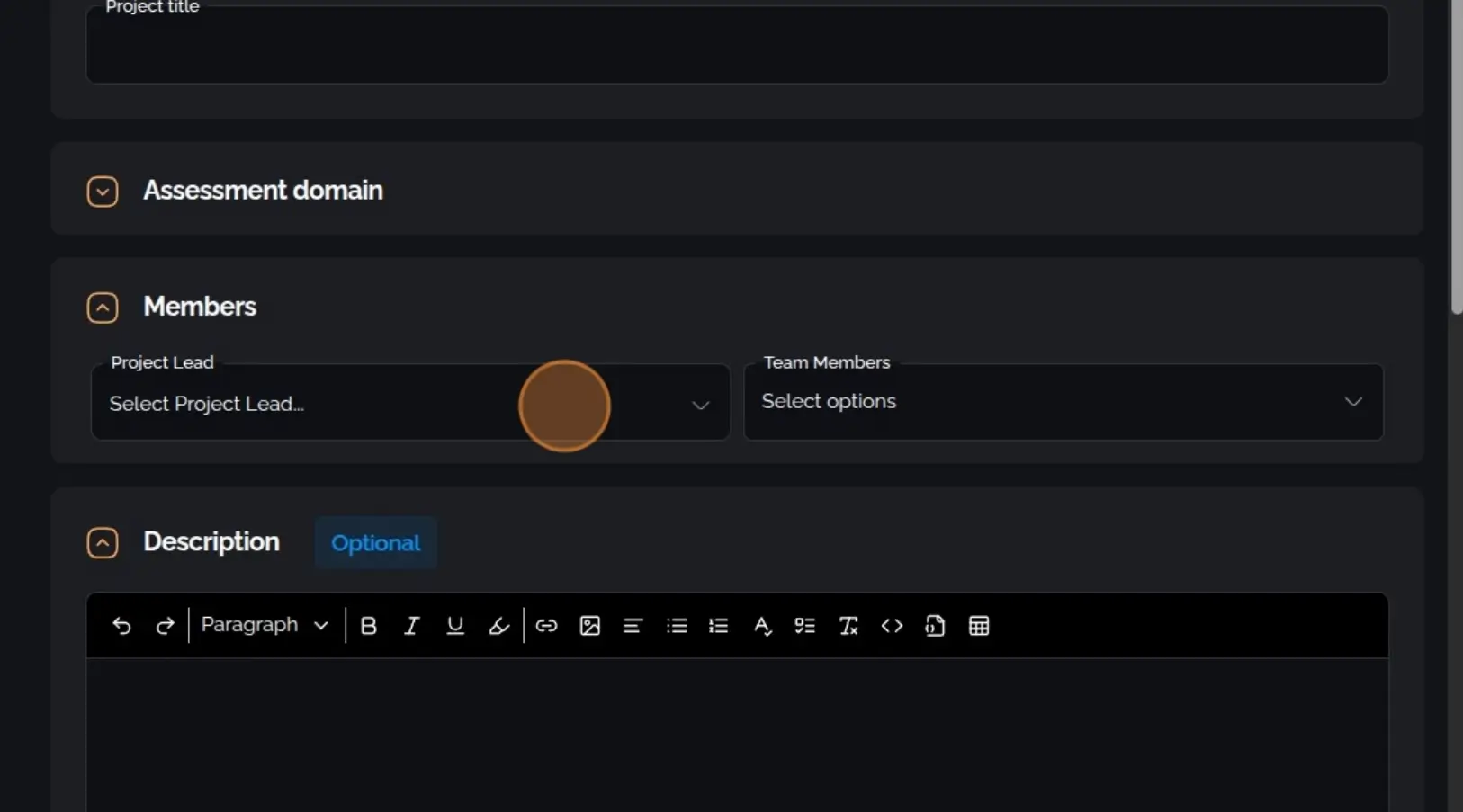Open the Team Members select options dropdown
This screenshot has height=812, width=1463.
click(1063, 402)
